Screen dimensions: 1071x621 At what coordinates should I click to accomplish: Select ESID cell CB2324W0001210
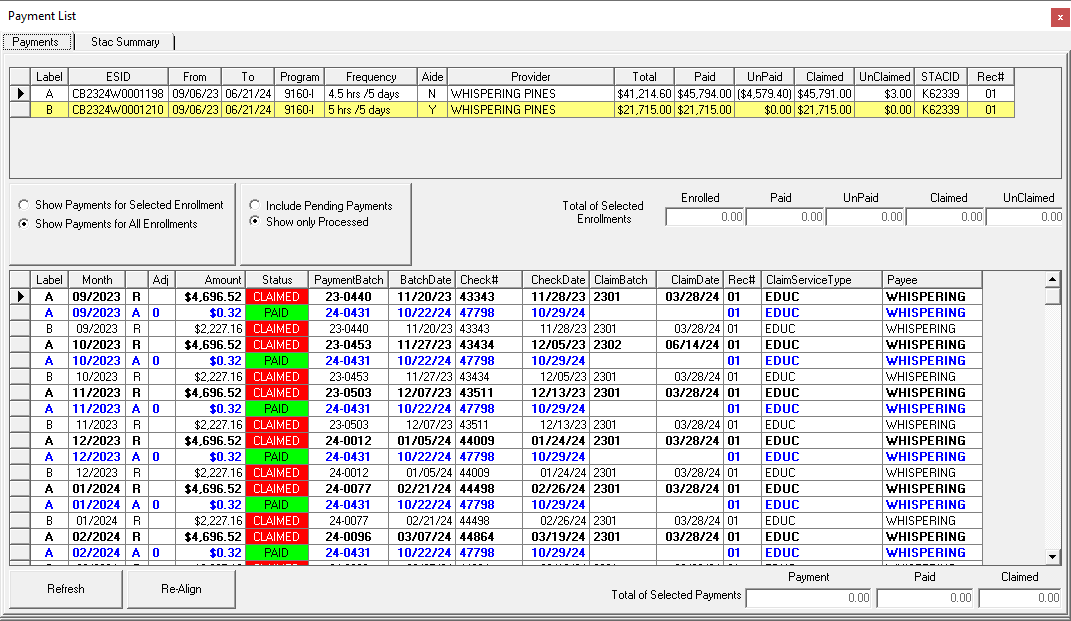[x=118, y=109]
